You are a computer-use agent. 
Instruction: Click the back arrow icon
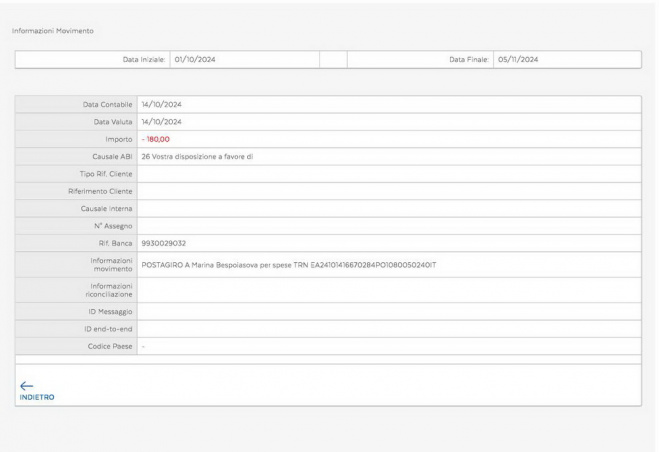24,383
